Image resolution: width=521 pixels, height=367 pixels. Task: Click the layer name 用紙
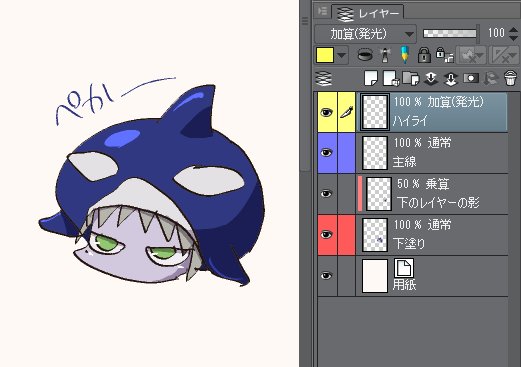coord(404,285)
